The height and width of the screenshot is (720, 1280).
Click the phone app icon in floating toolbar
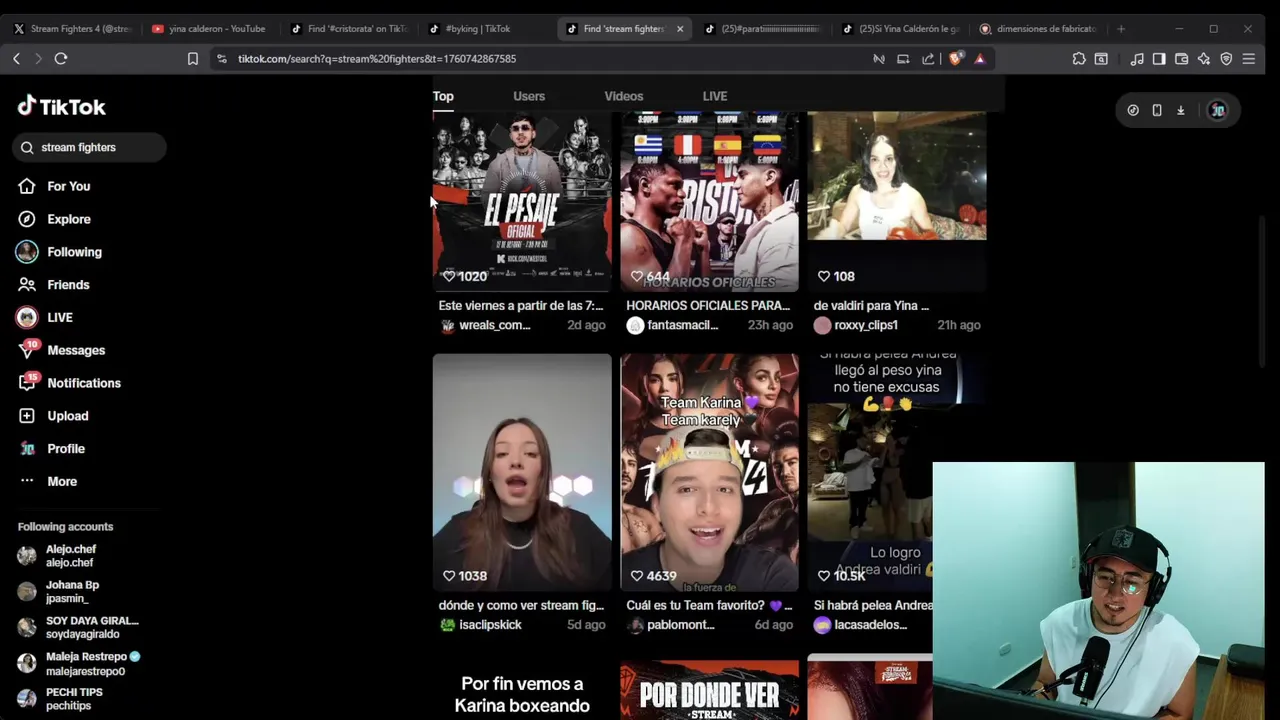pyautogui.click(x=1157, y=110)
